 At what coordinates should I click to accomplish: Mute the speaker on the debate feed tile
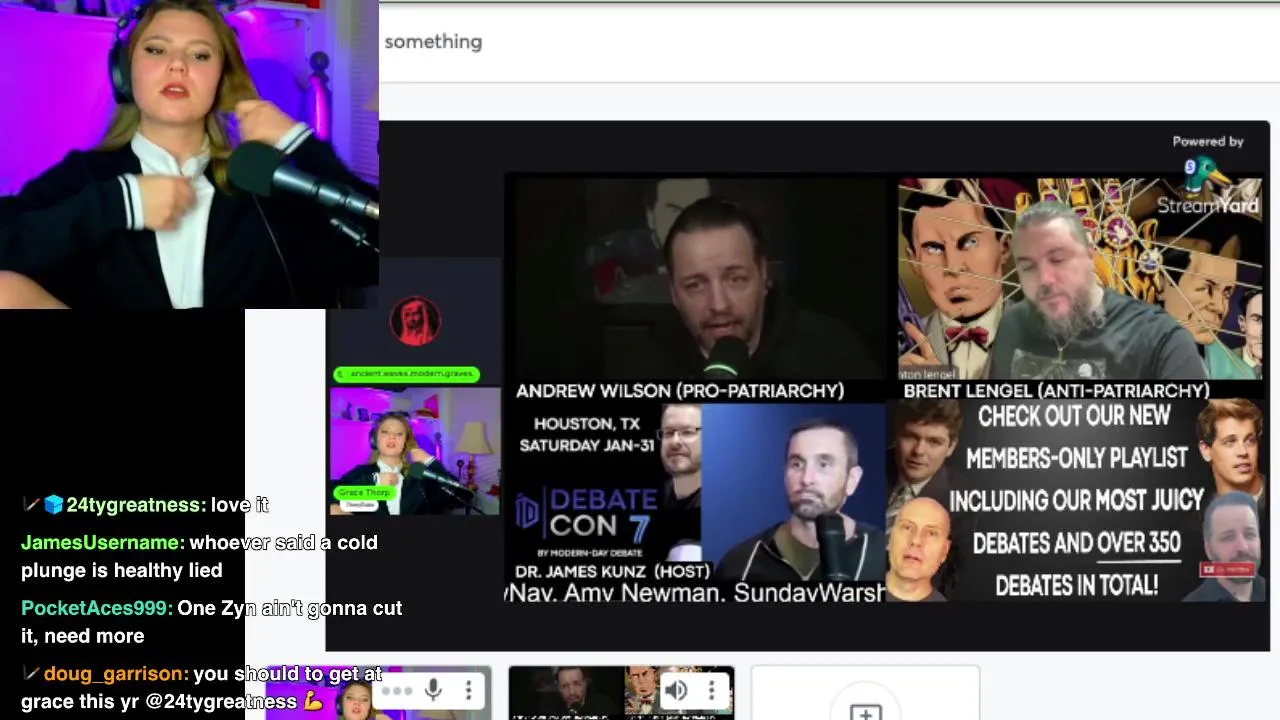(676, 690)
